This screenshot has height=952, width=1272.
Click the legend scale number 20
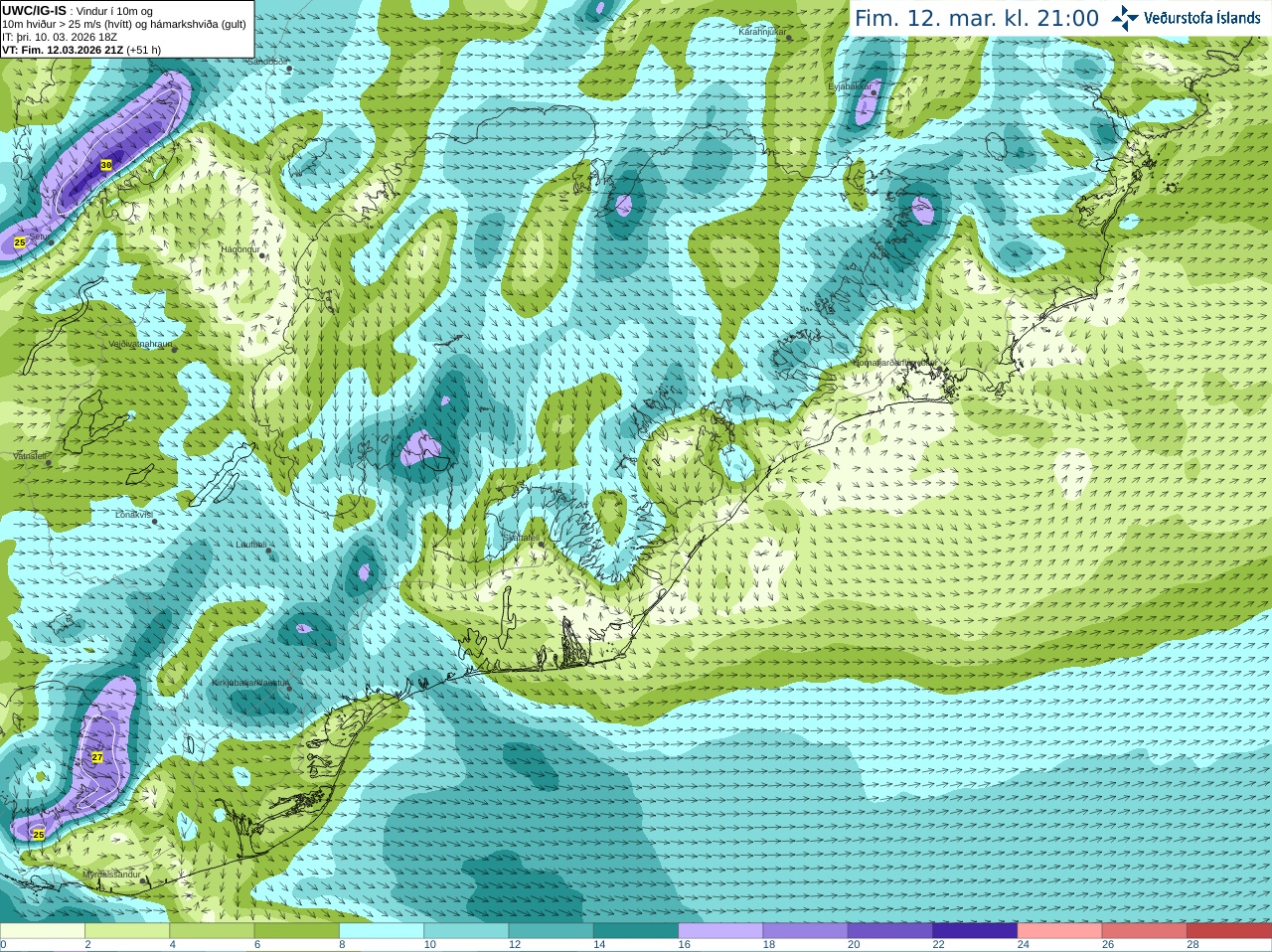854,945
